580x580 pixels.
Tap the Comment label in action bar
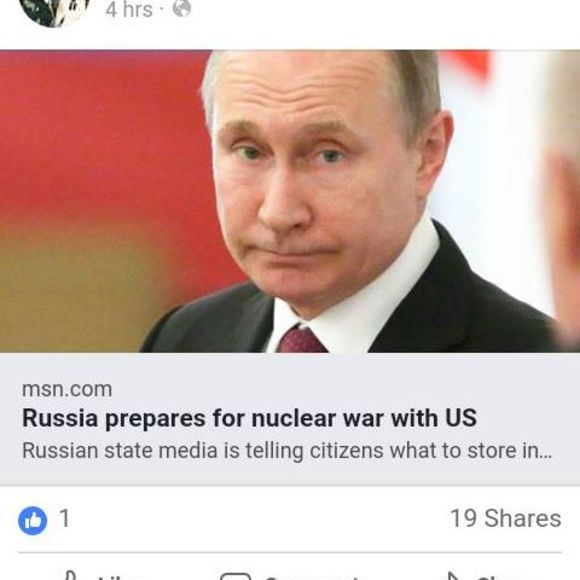(x=312, y=577)
